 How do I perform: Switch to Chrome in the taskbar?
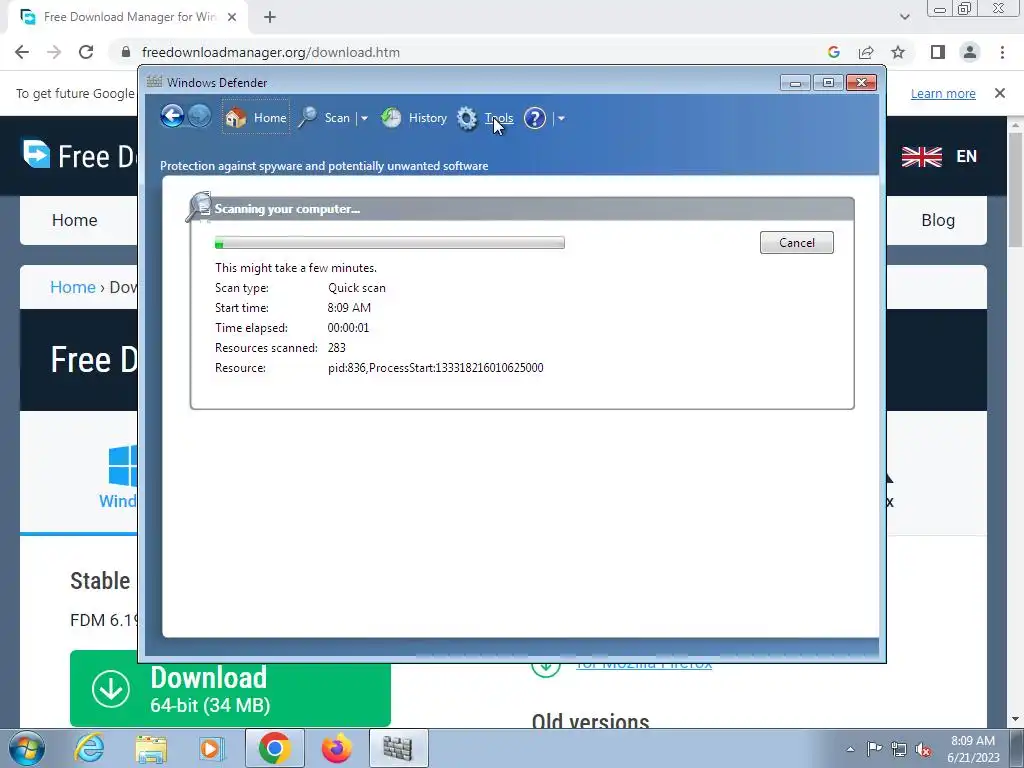(274, 748)
